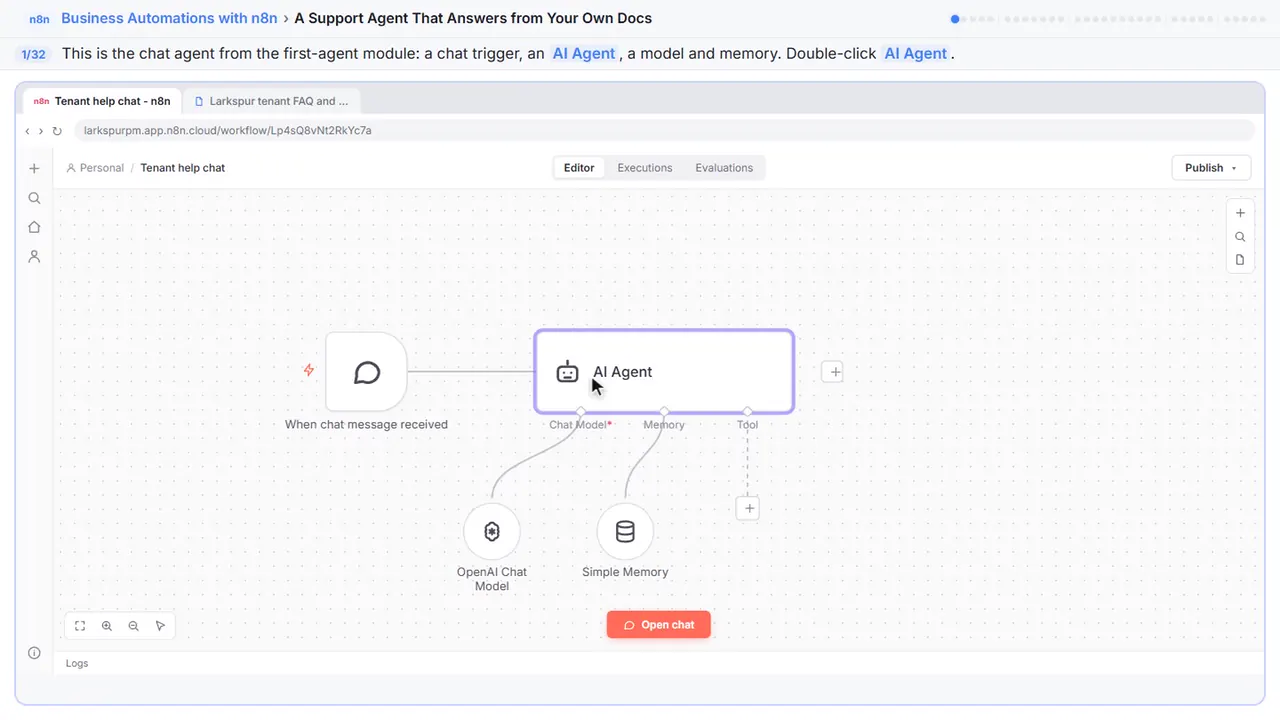Open Business Automations with n8n course link
The height and width of the screenshot is (720, 1280).
(169, 18)
